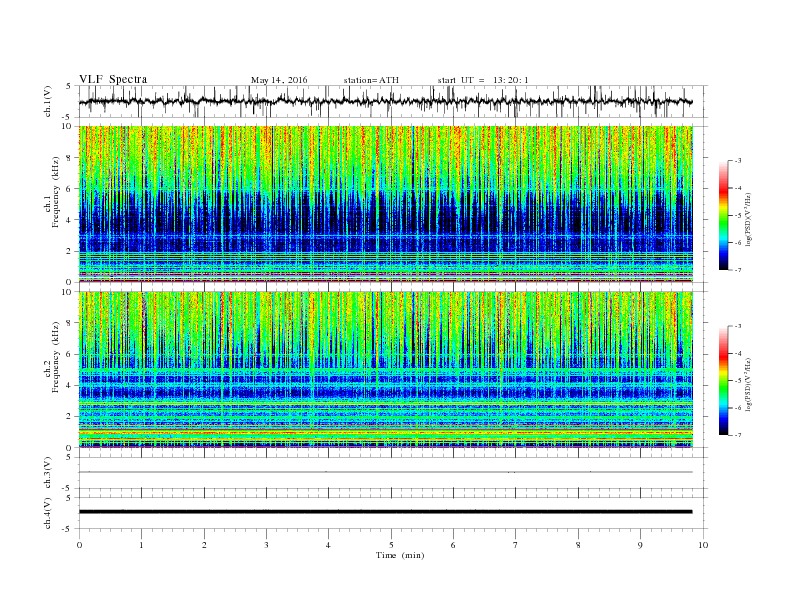Click the "7" tick on the time axis
The image size is (792, 612).
[516, 545]
